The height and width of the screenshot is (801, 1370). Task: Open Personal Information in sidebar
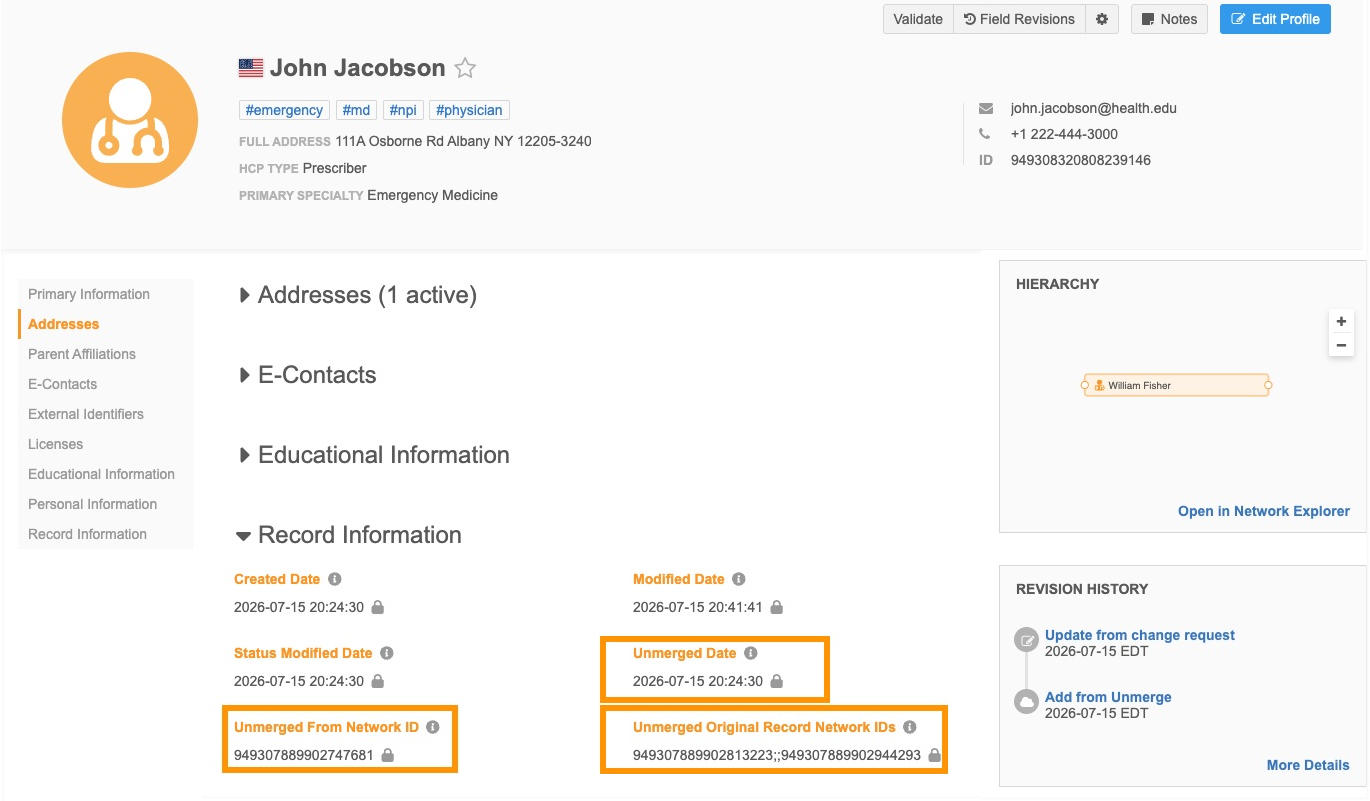93,504
